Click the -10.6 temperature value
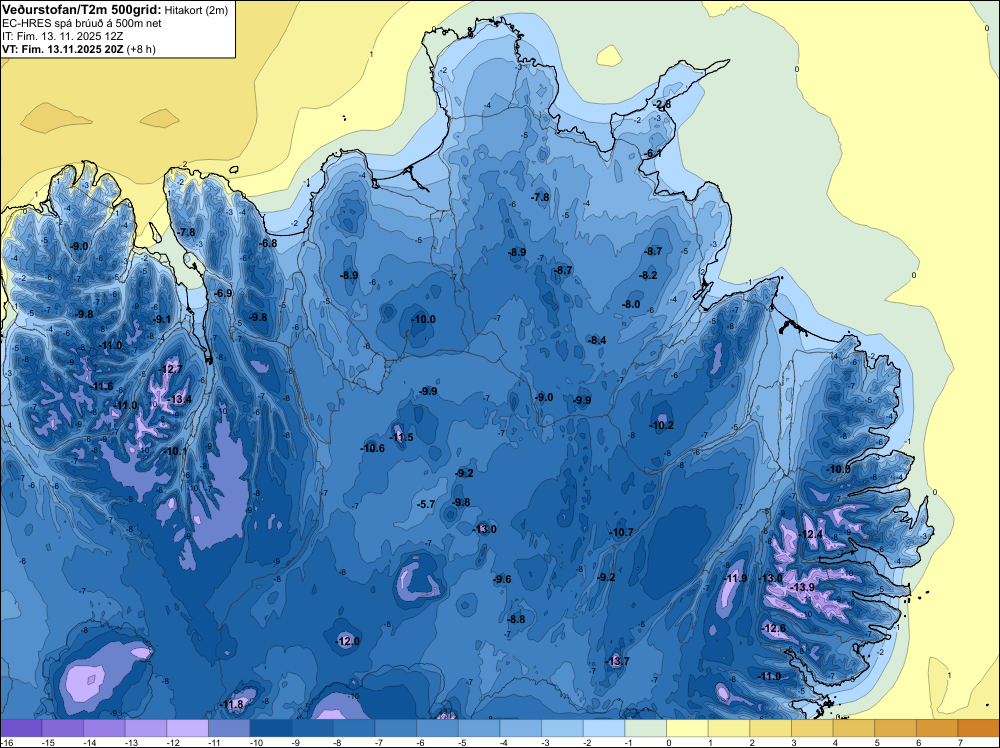The height and width of the screenshot is (748, 1000). [x=372, y=448]
